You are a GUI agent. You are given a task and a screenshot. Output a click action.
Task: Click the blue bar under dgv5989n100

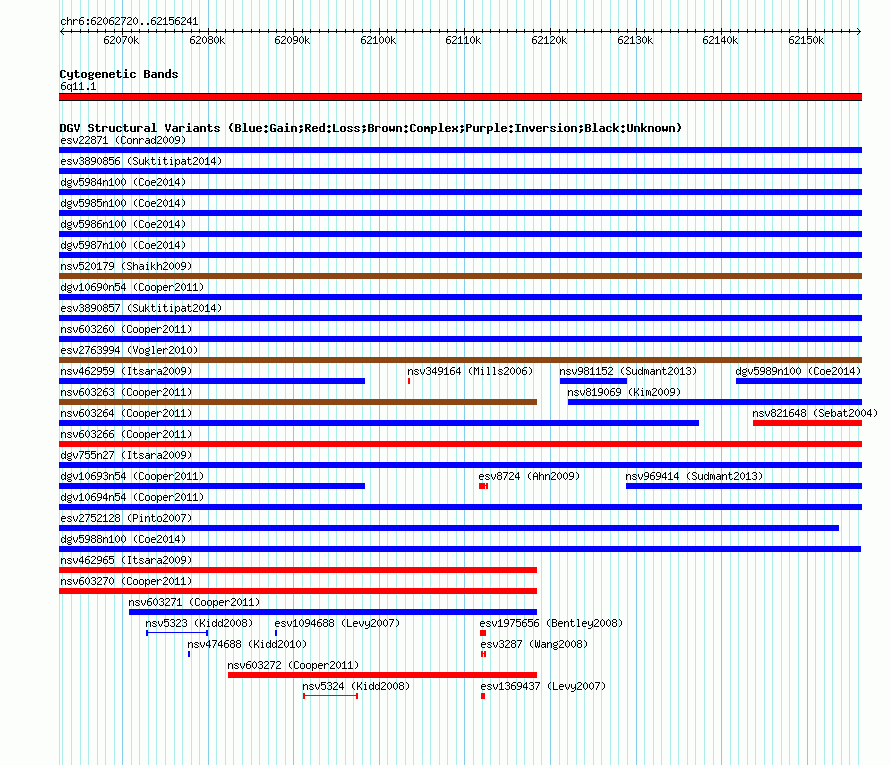pos(799,381)
